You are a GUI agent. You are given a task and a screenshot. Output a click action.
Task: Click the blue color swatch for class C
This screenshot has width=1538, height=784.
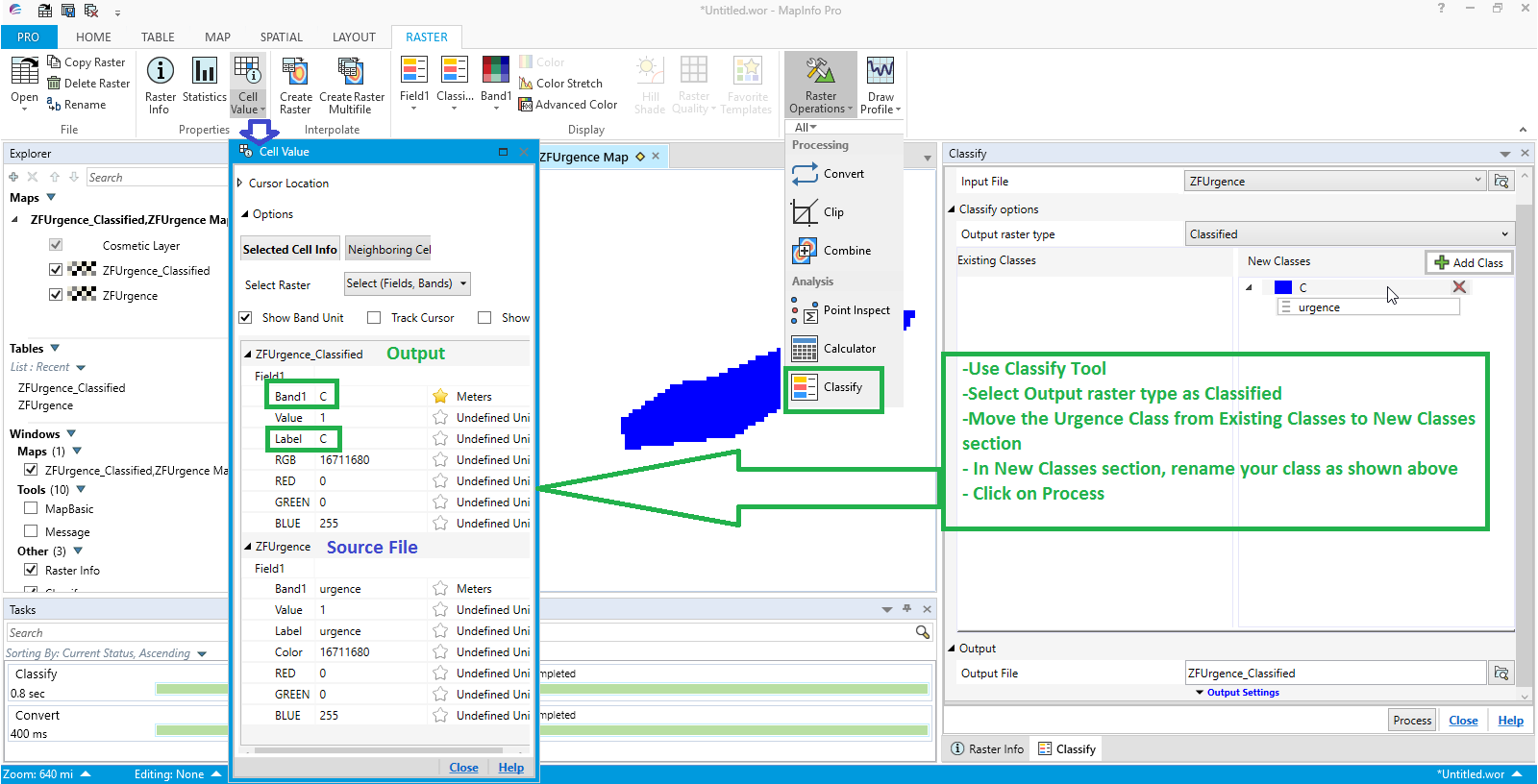coord(1282,287)
